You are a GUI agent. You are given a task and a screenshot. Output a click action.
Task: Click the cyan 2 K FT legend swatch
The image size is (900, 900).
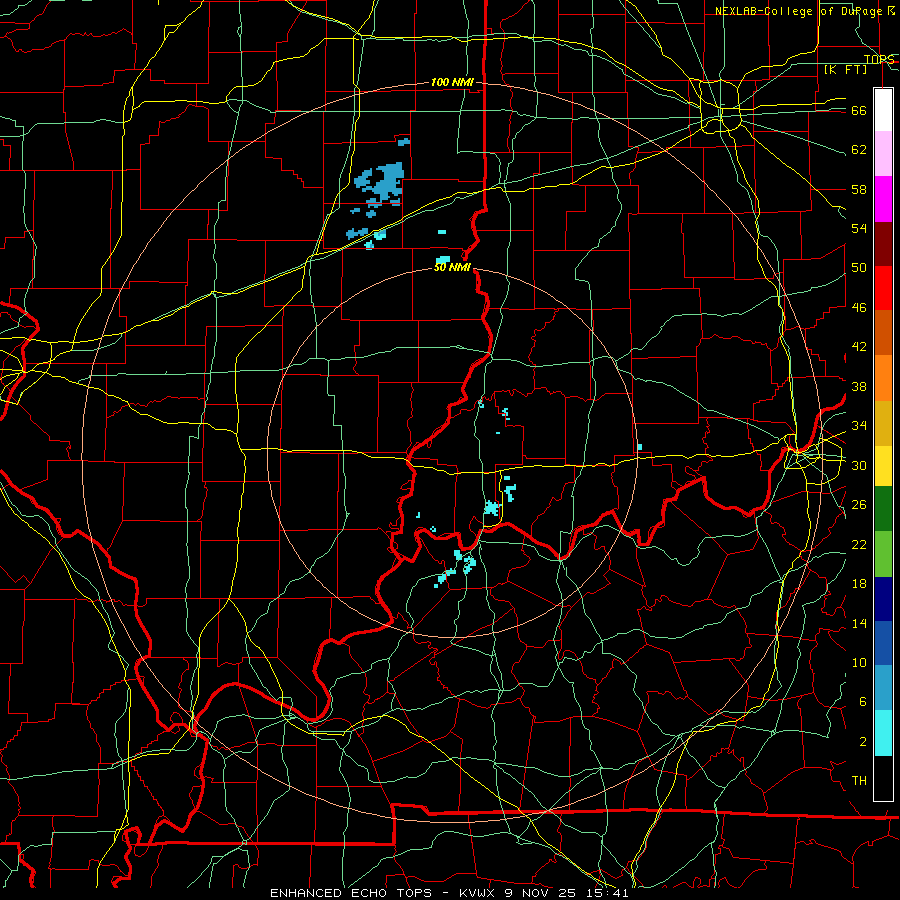pyautogui.click(x=883, y=733)
